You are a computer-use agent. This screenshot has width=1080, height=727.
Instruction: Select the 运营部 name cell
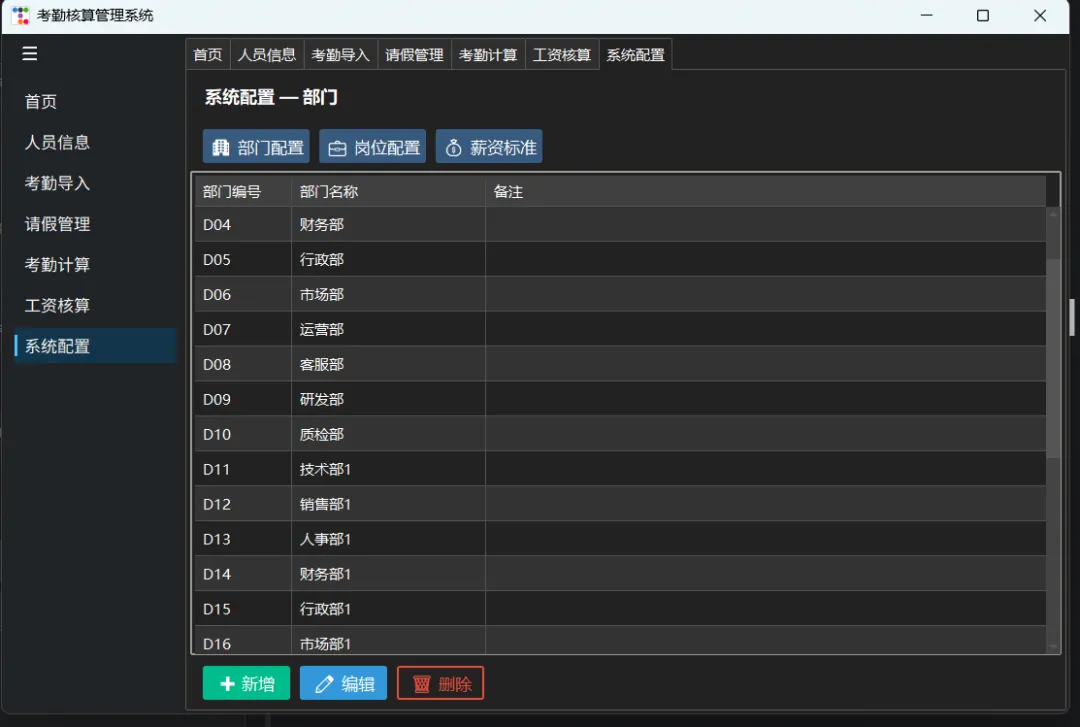click(x=388, y=329)
